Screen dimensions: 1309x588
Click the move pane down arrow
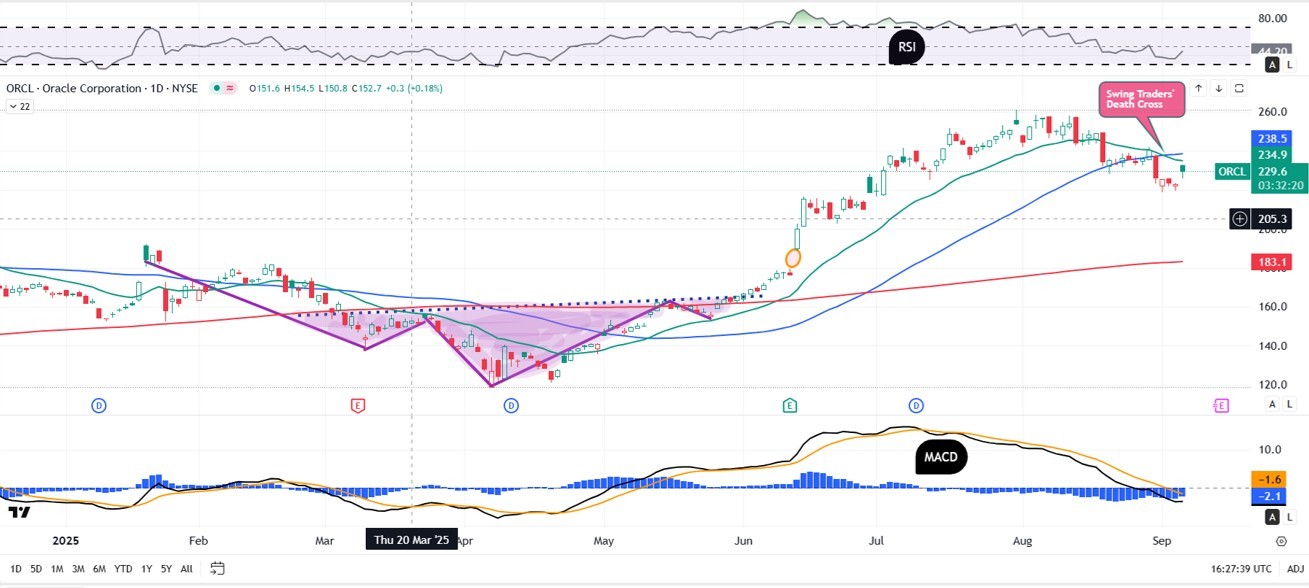point(1219,88)
